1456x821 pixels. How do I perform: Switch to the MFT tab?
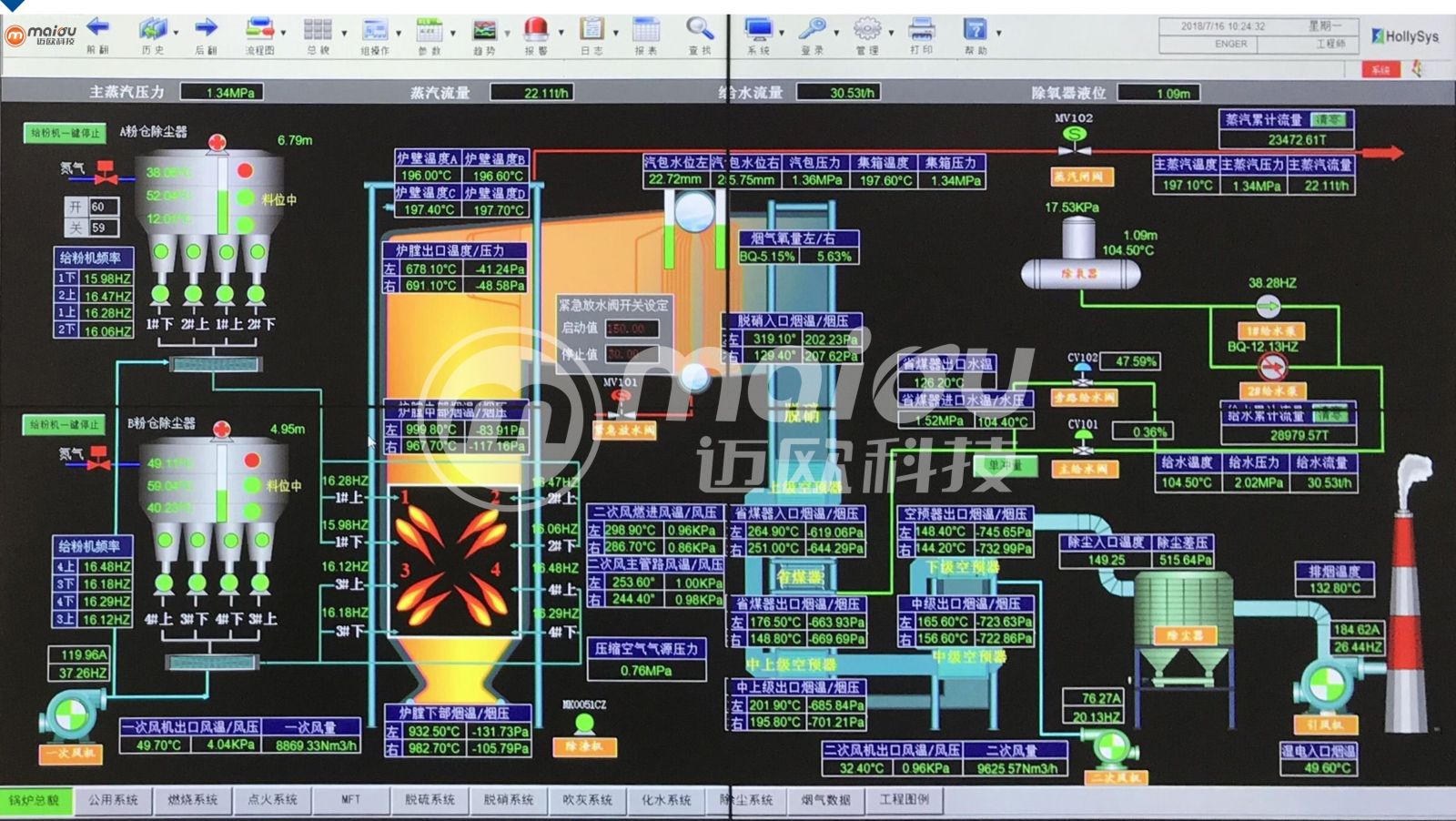click(350, 800)
